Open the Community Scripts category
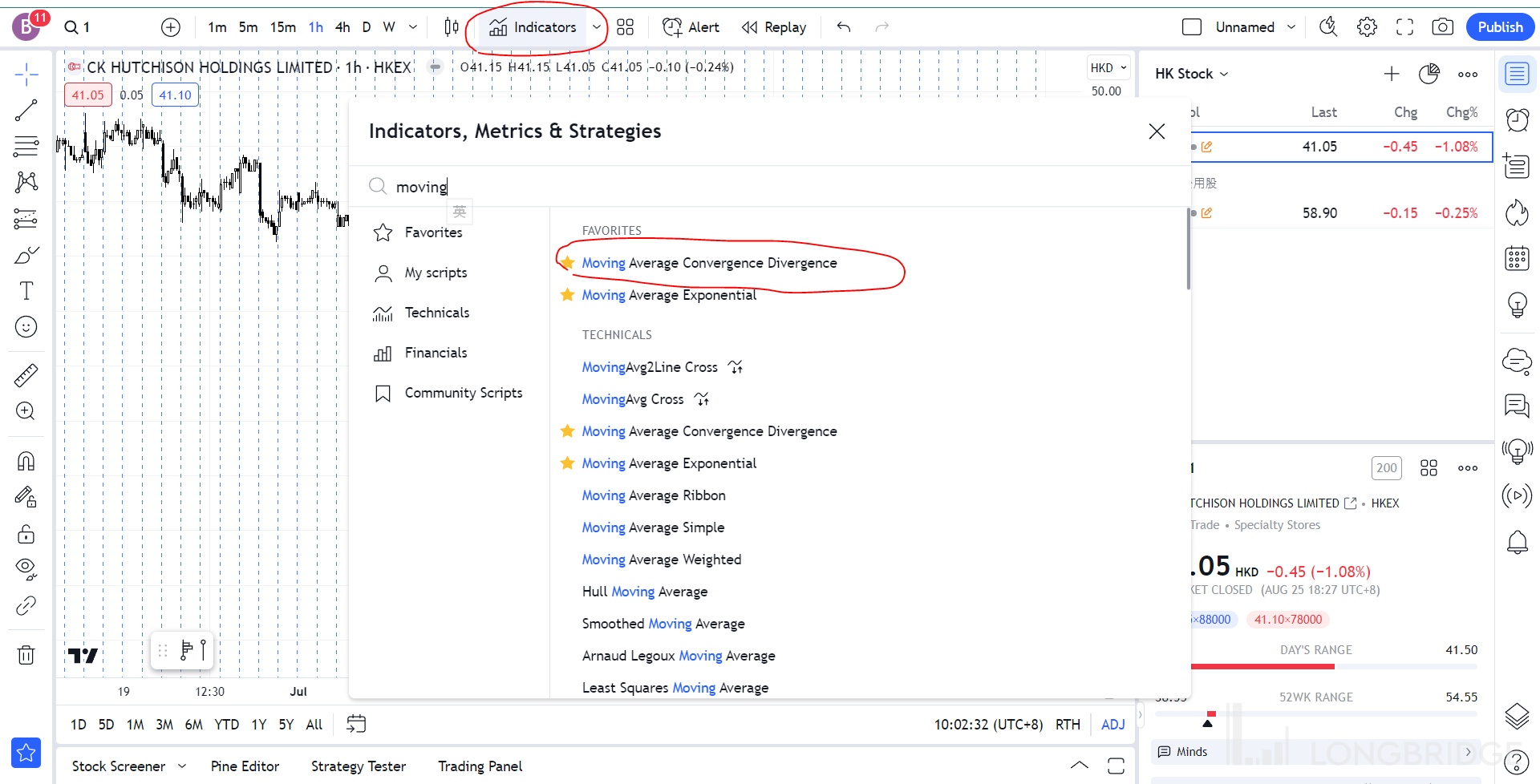Viewport: 1540px width, 784px height. (x=463, y=393)
